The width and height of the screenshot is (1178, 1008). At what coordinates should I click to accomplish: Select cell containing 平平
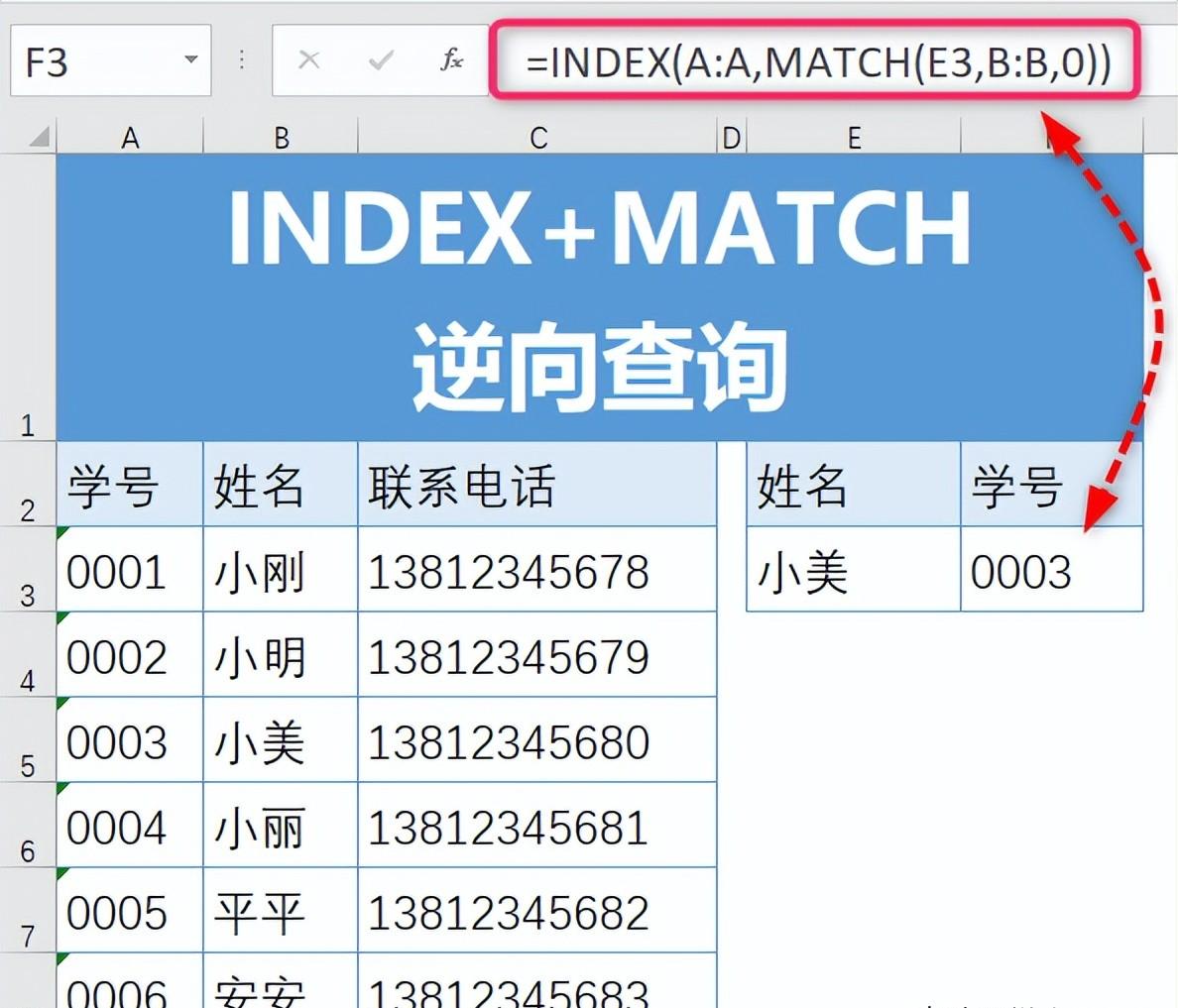point(281,910)
